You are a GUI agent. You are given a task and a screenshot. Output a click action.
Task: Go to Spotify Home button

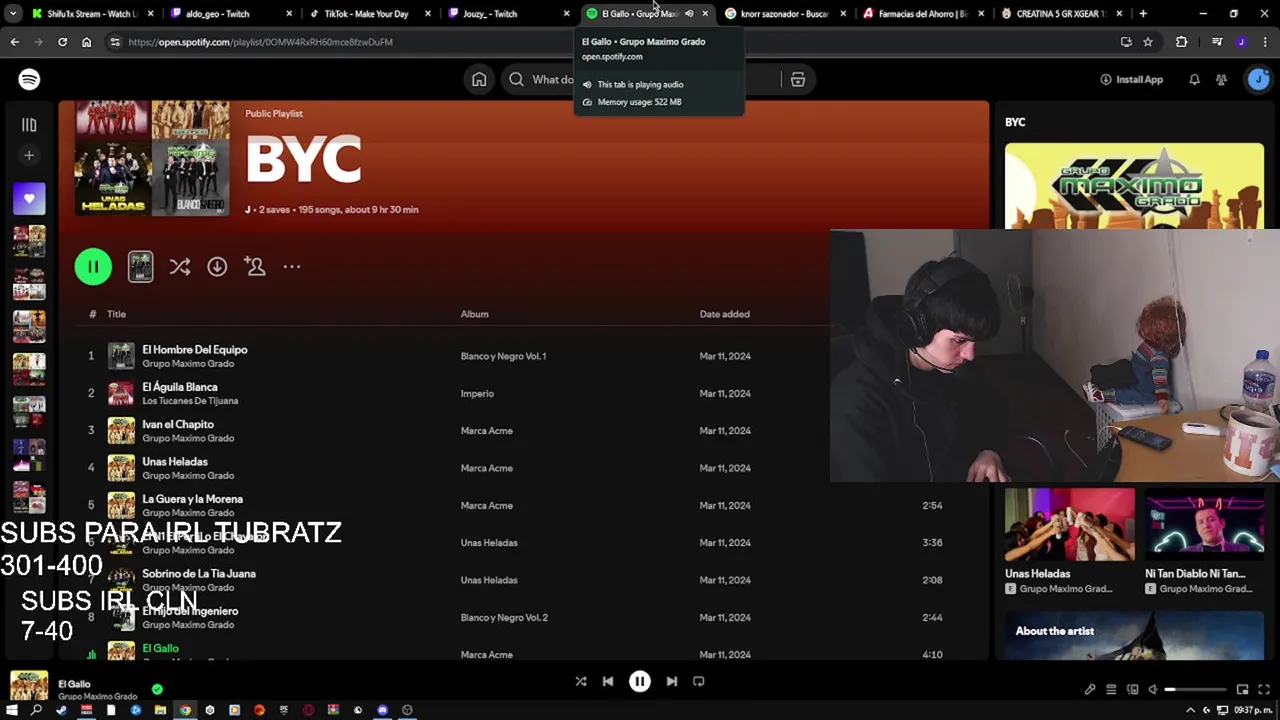[x=479, y=80]
